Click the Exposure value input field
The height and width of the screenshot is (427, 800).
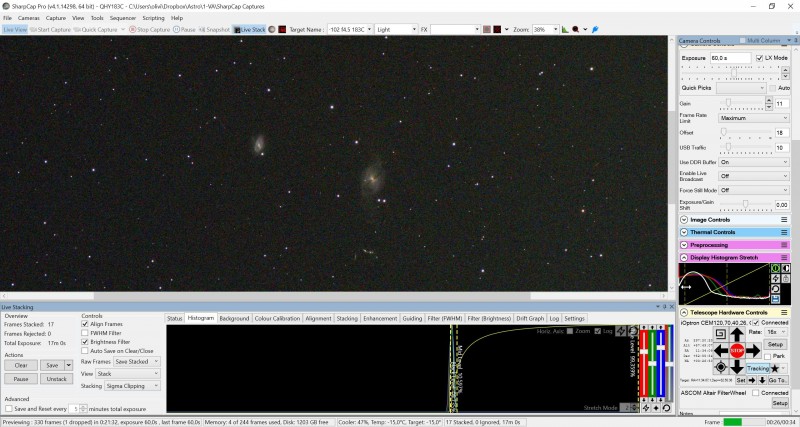point(730,58)
